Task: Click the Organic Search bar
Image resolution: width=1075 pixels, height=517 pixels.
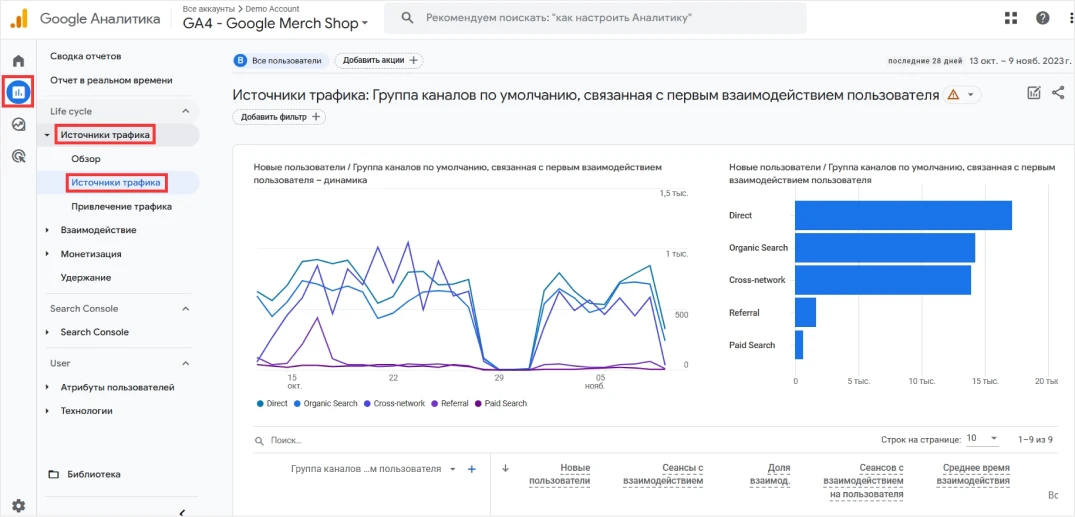Action: click(x=885, y=248)
